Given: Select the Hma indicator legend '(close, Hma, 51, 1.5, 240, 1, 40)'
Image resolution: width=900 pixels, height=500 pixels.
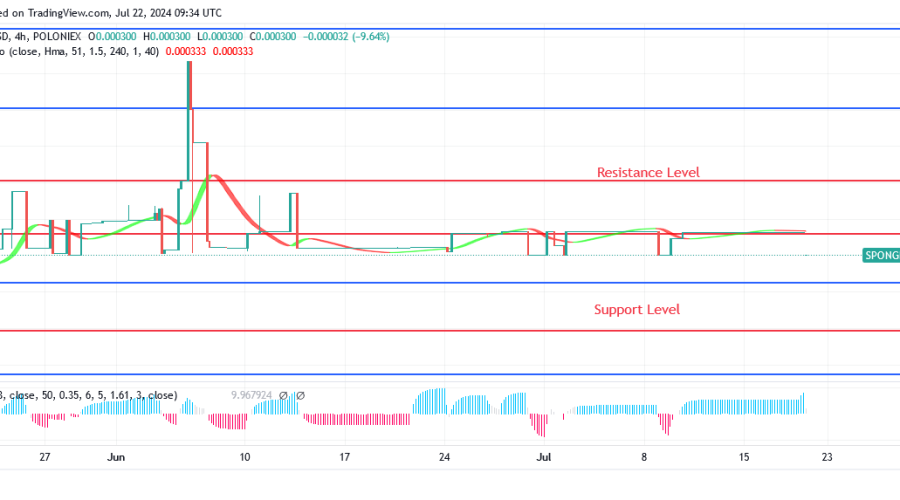Looking at the screenshot, I should pyautogui.click(x=84, y=51).
